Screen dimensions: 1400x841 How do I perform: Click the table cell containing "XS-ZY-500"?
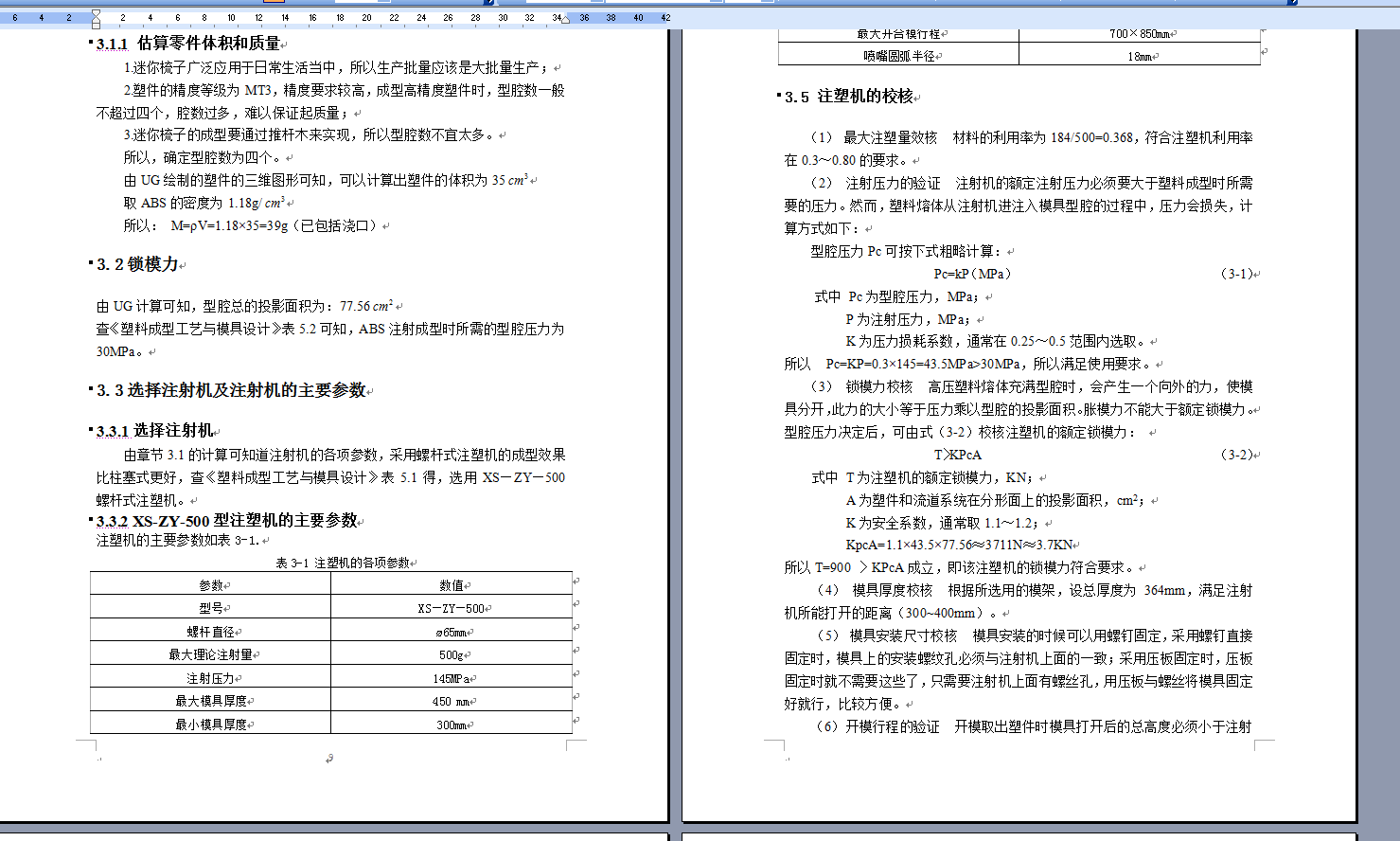(452, 608)
